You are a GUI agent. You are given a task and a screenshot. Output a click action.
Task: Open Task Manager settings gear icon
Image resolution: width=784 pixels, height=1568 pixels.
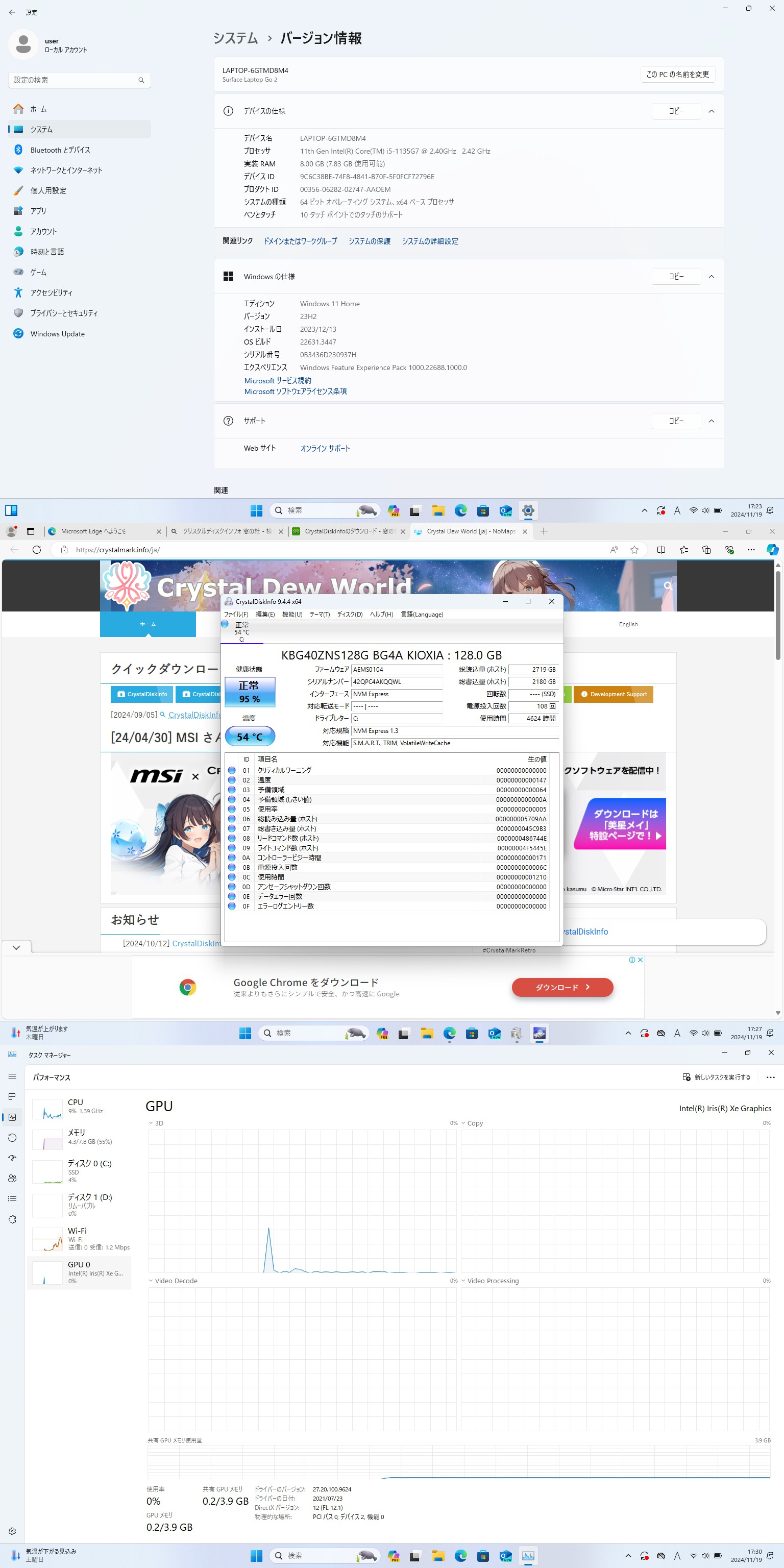(12, 1531)
